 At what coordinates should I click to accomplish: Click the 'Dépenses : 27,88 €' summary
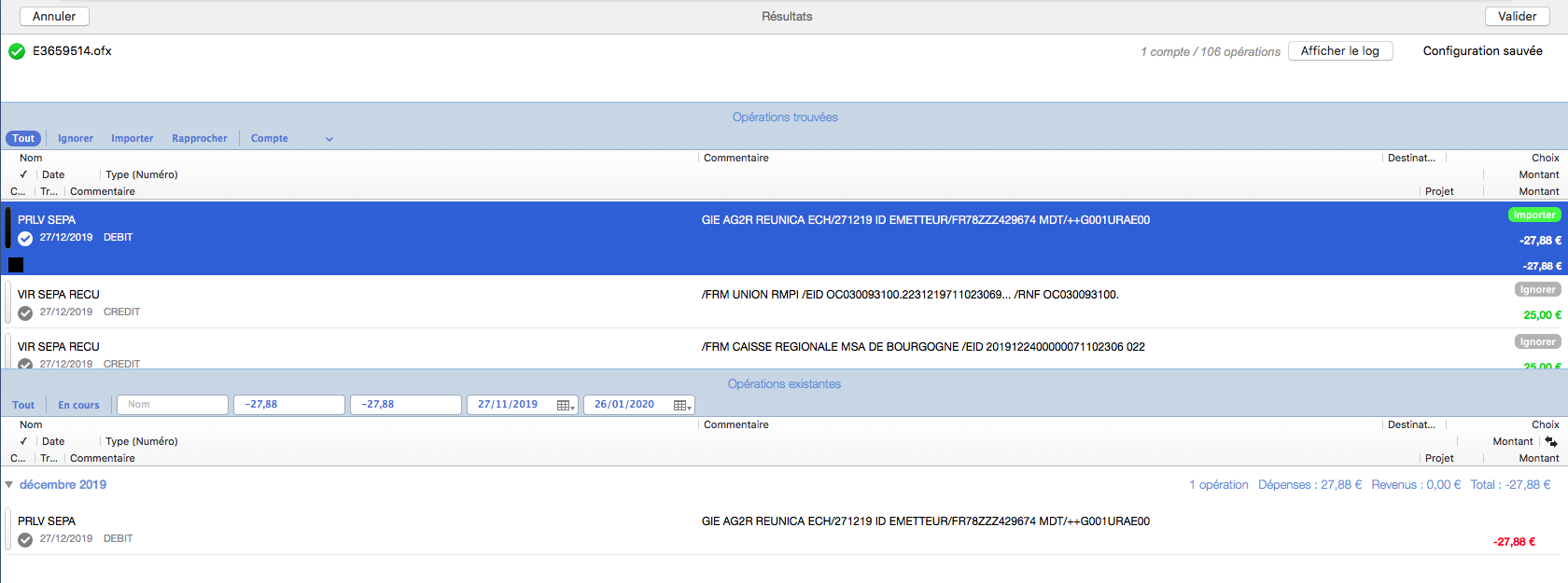pyautogui.click(x=1309, y=485)
